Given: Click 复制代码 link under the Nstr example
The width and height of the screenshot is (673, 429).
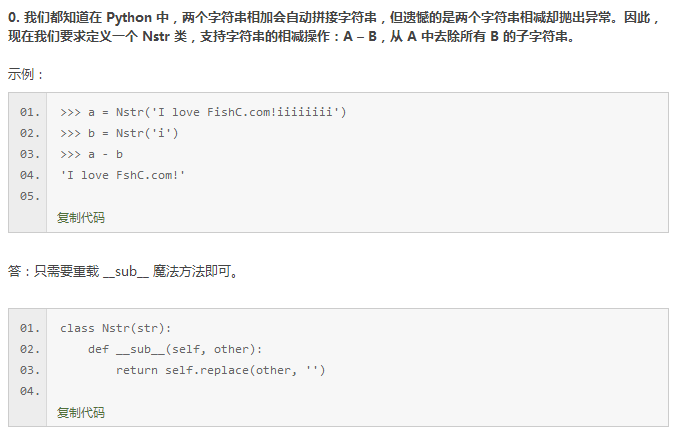Looking at the screenshot, I should point(81,217).
